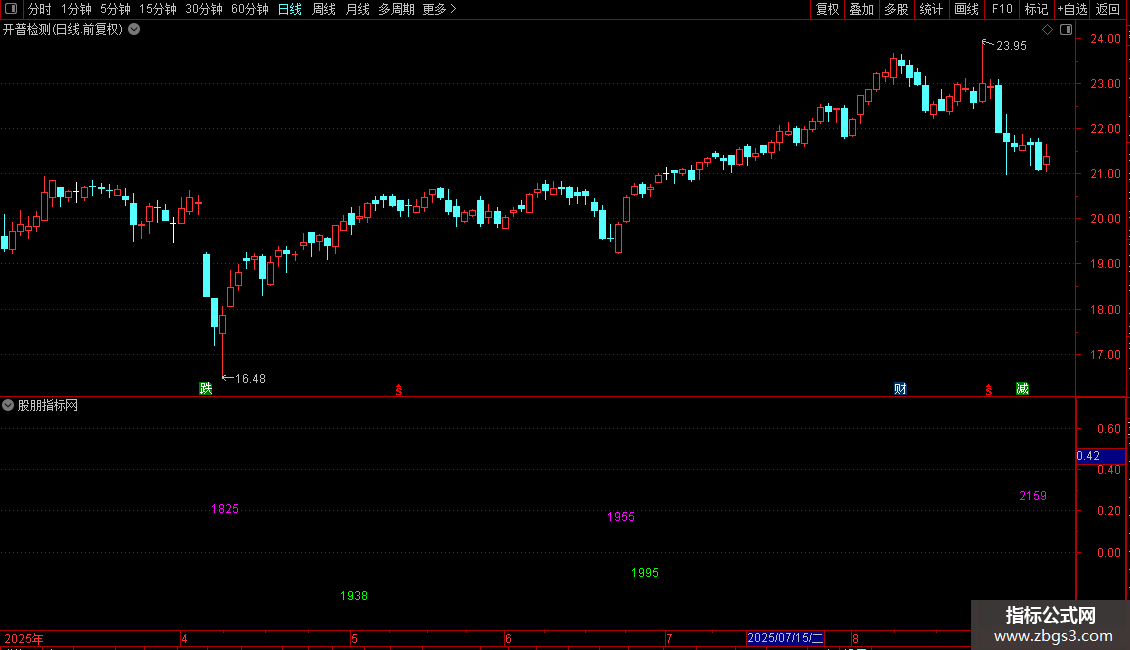
Task: Click the green 跌 event marker
Action: click(x=206, y=389)
